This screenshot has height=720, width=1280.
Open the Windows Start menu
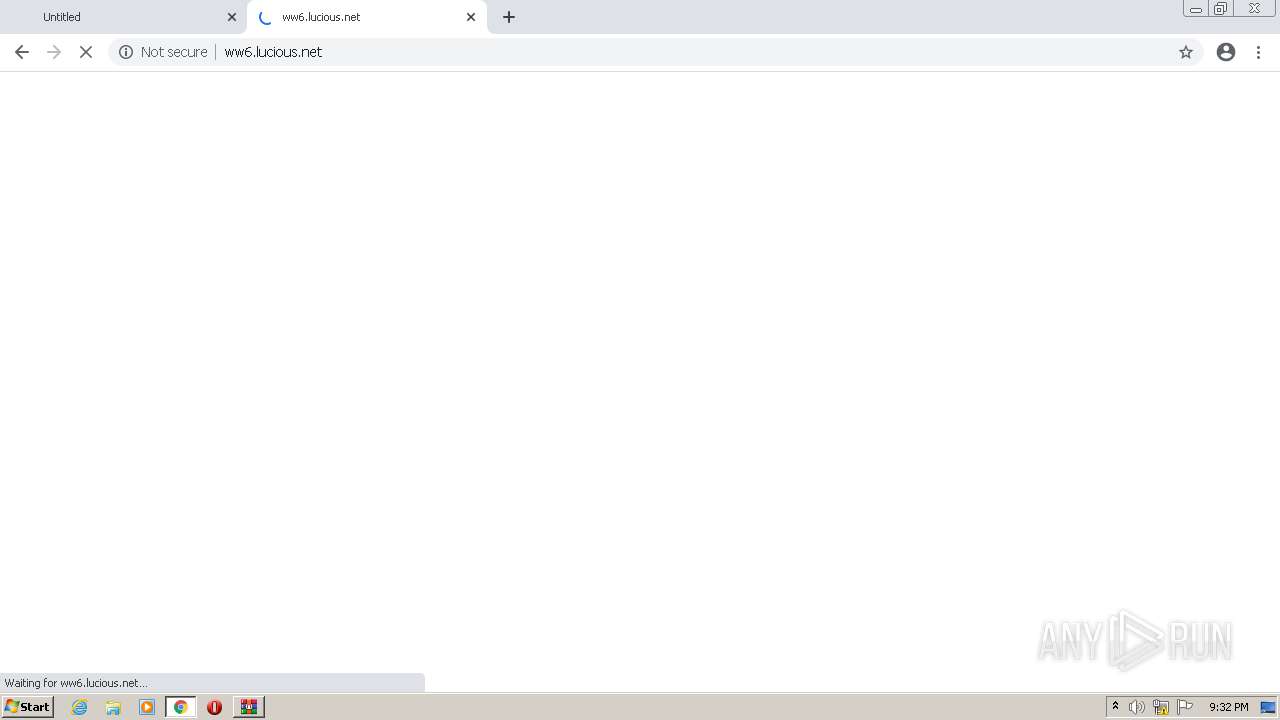tap(28, 707)
